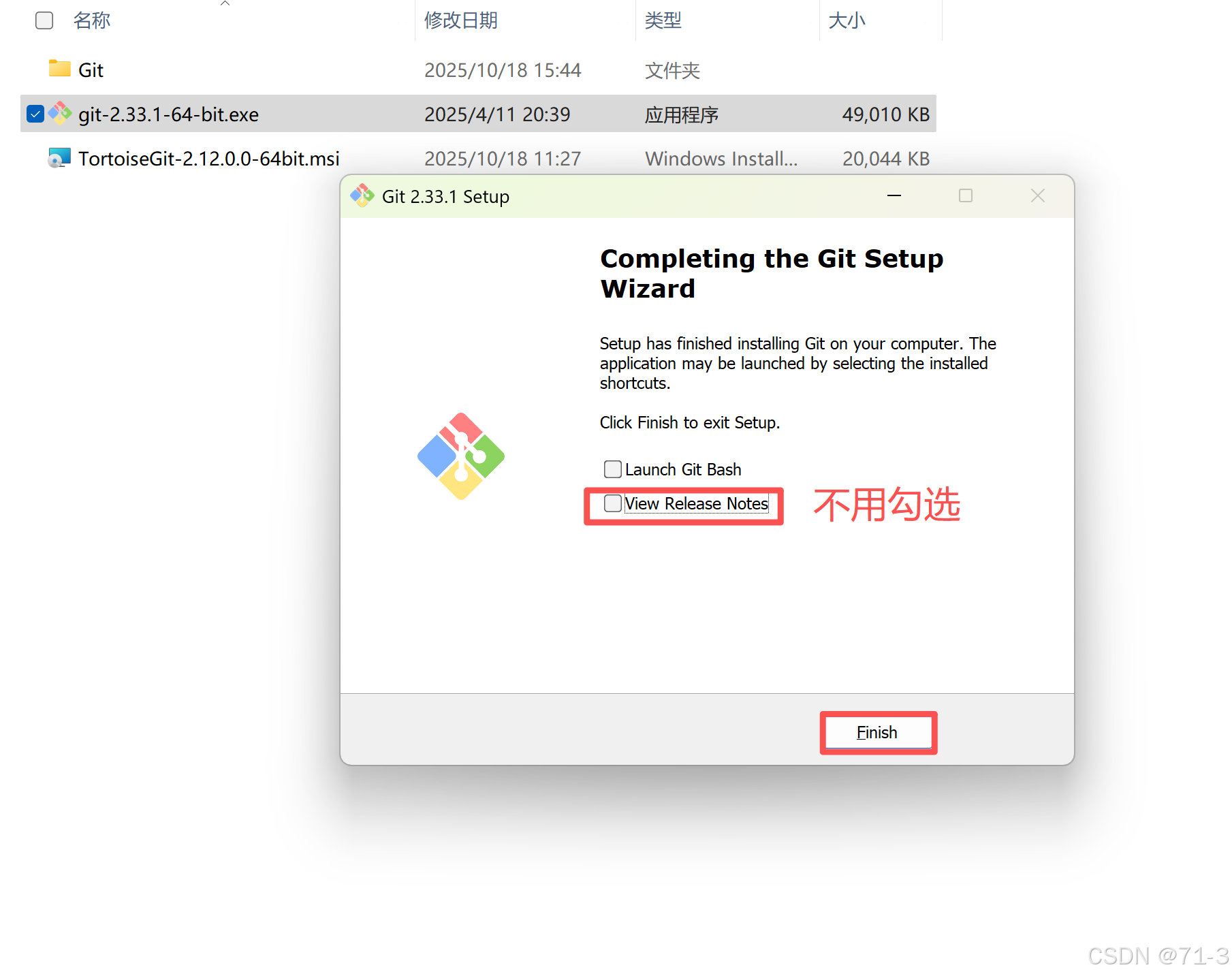Sort files by 名称 column header
This screenshot has width=1232, height=978.
(x=92, y=20)
